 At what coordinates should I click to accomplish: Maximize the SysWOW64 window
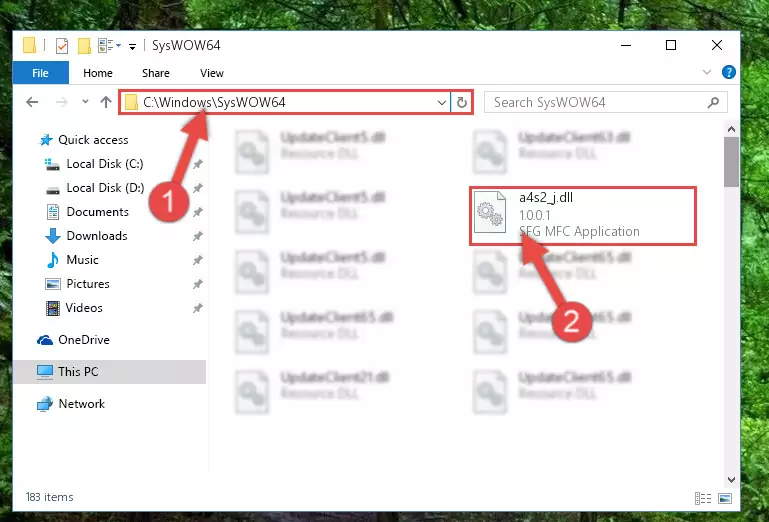point(671,45)
